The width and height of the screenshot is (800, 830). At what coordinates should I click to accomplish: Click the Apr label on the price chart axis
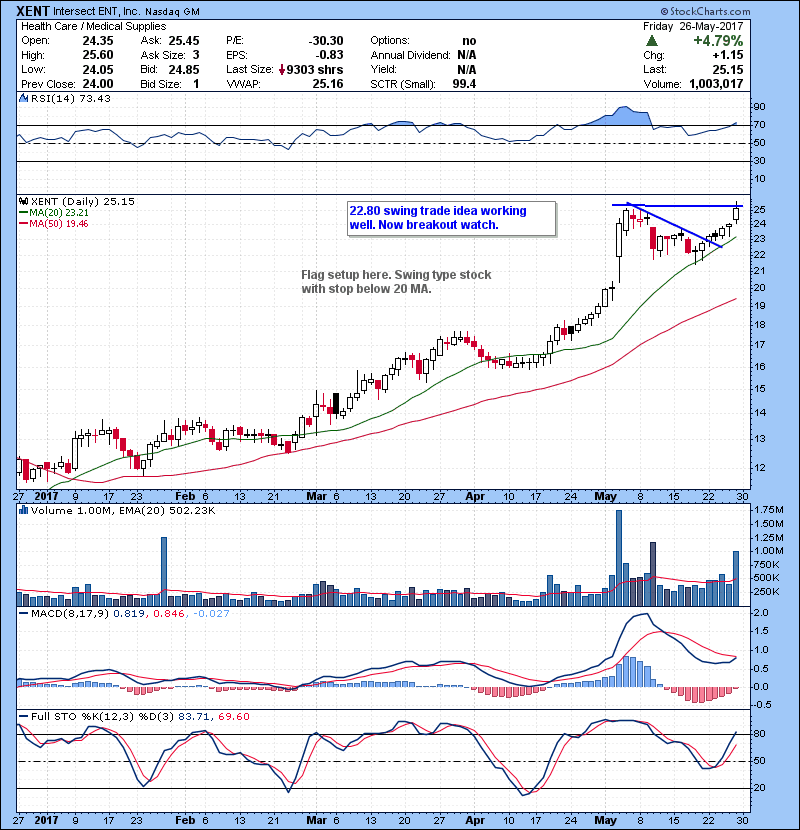[475, 496]
